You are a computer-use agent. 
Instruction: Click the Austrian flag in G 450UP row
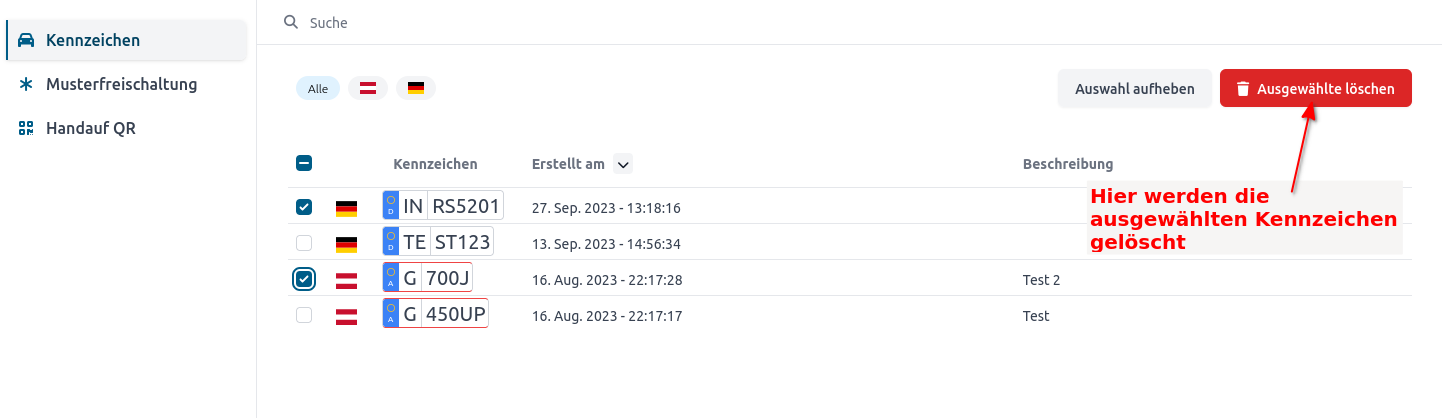(x=346, y=316)
